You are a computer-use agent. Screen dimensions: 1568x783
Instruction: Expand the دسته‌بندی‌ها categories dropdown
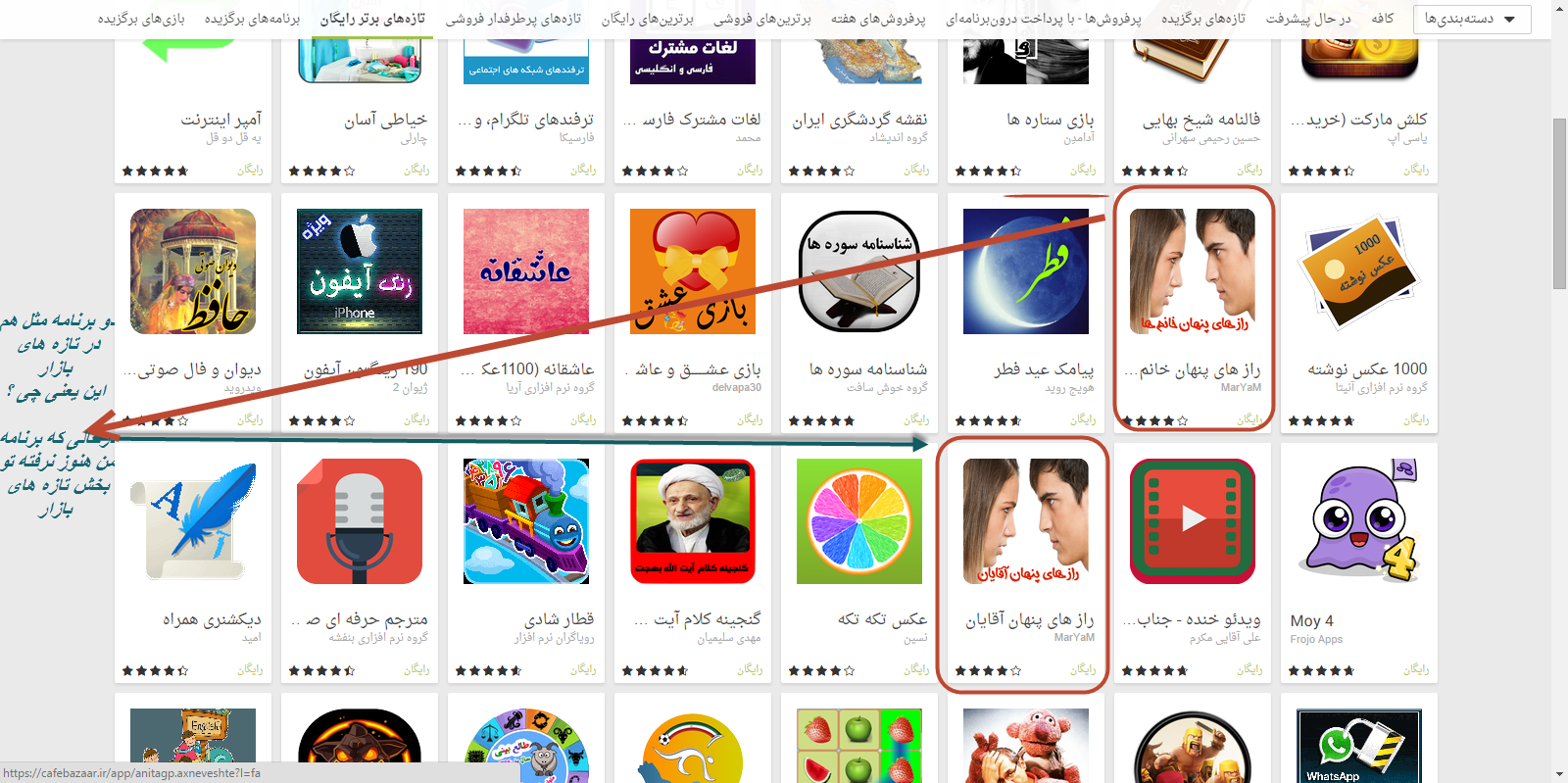(x=1472, y=19)
